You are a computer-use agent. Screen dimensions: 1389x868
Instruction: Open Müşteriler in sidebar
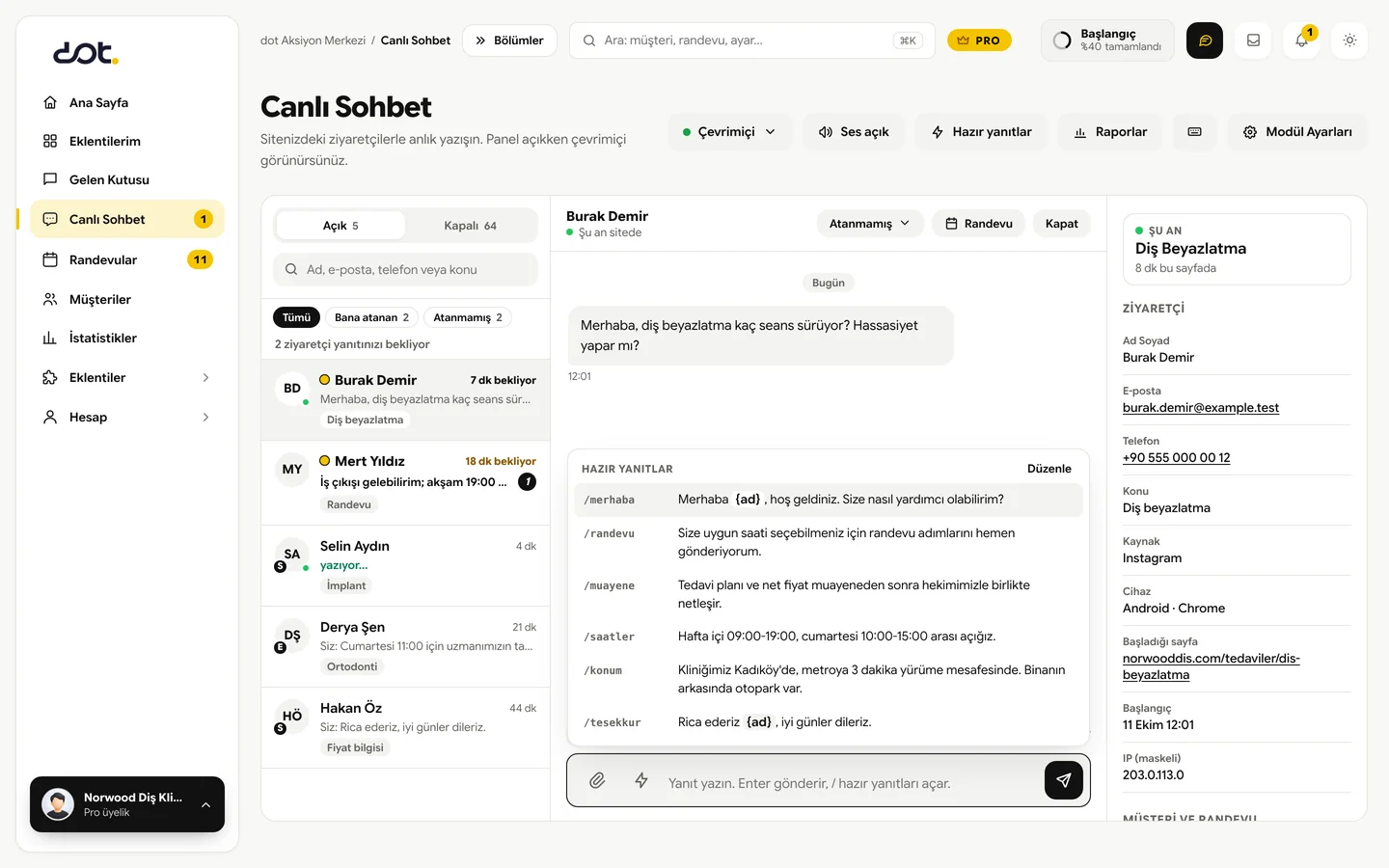click(127, 299)
